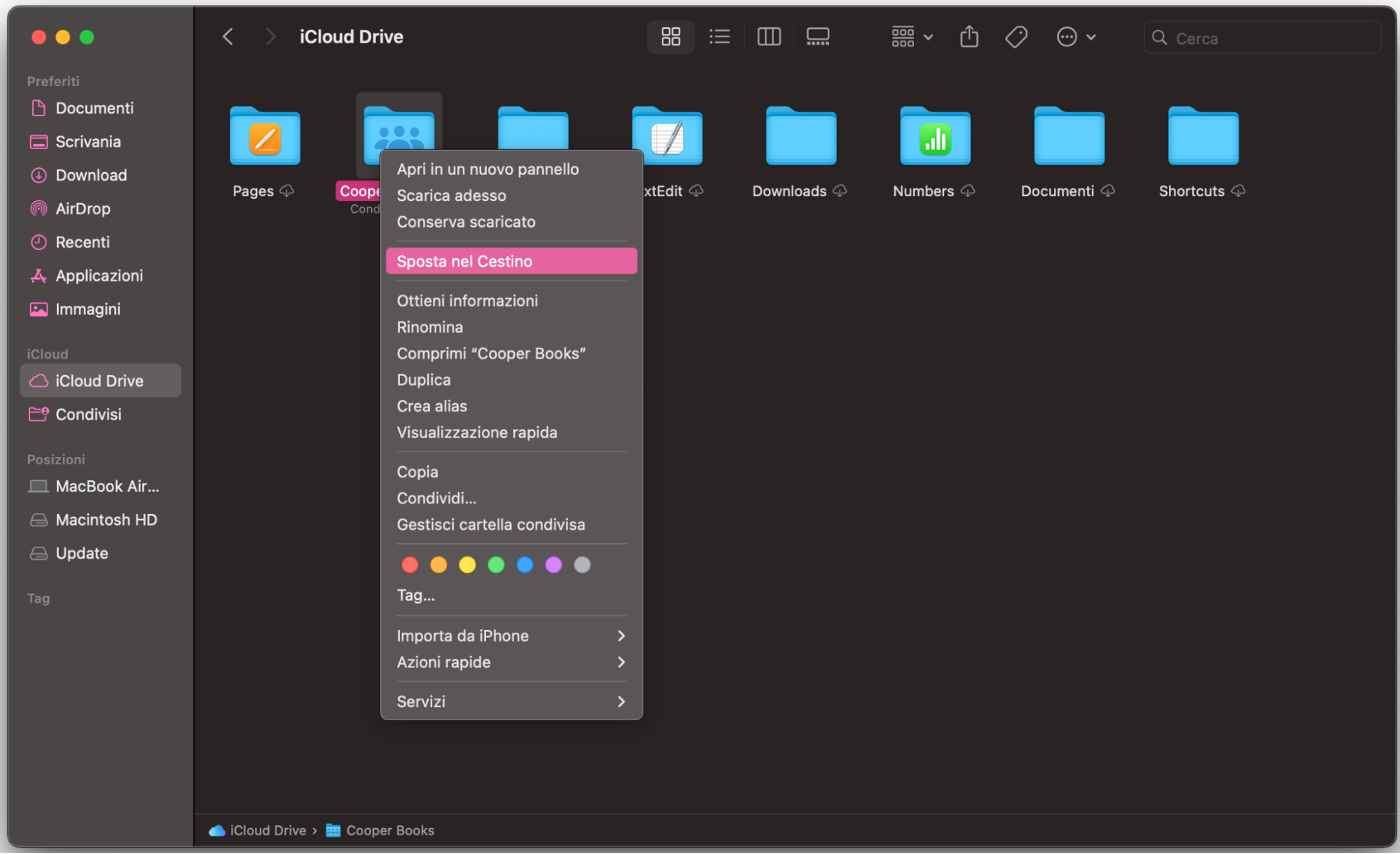Apply the purple tag color
This screenshot has height=854, width=1400.
553,565
